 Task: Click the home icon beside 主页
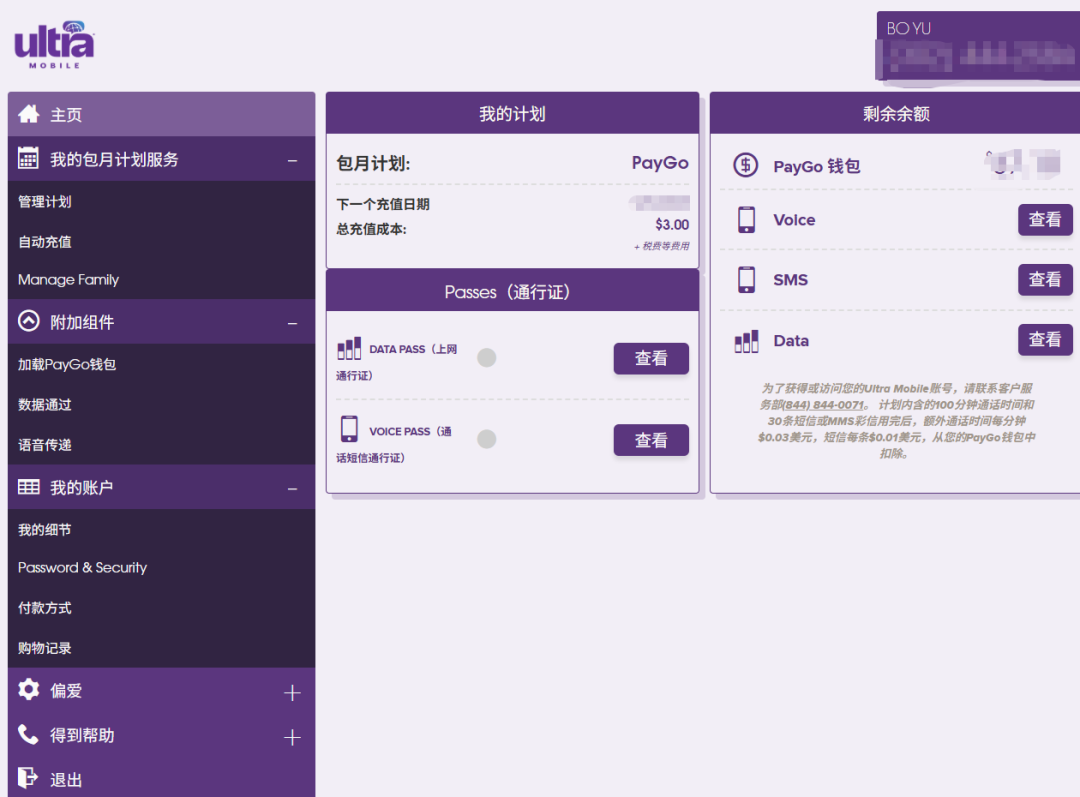[x=28, y=114]
